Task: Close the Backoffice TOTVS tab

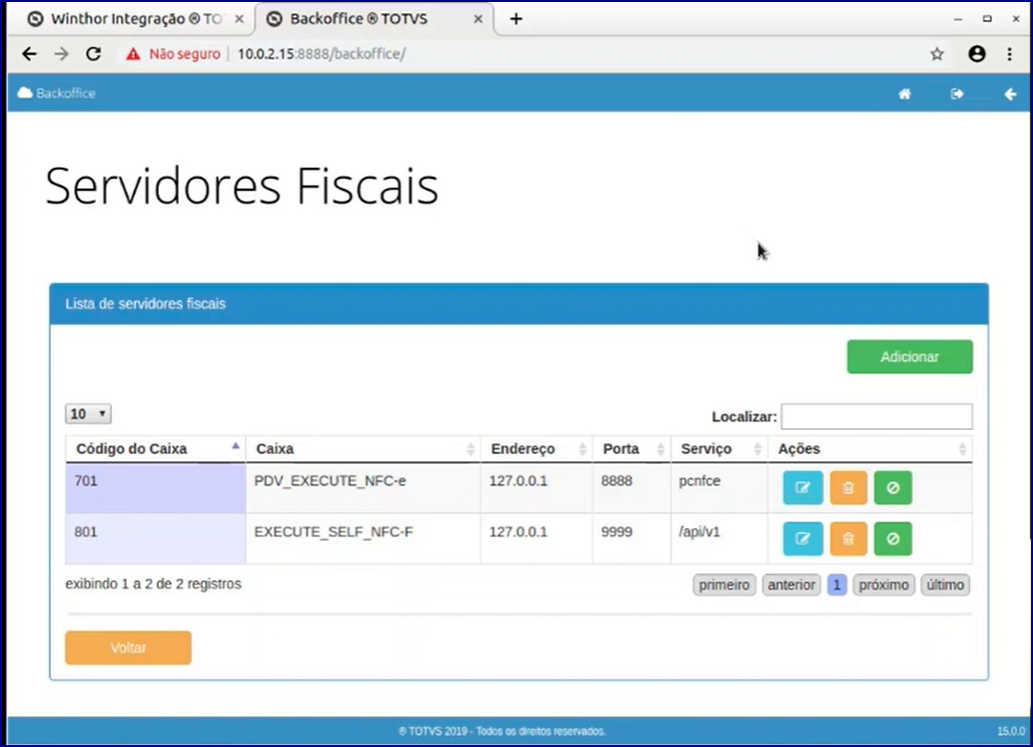Action: point(478,19)
